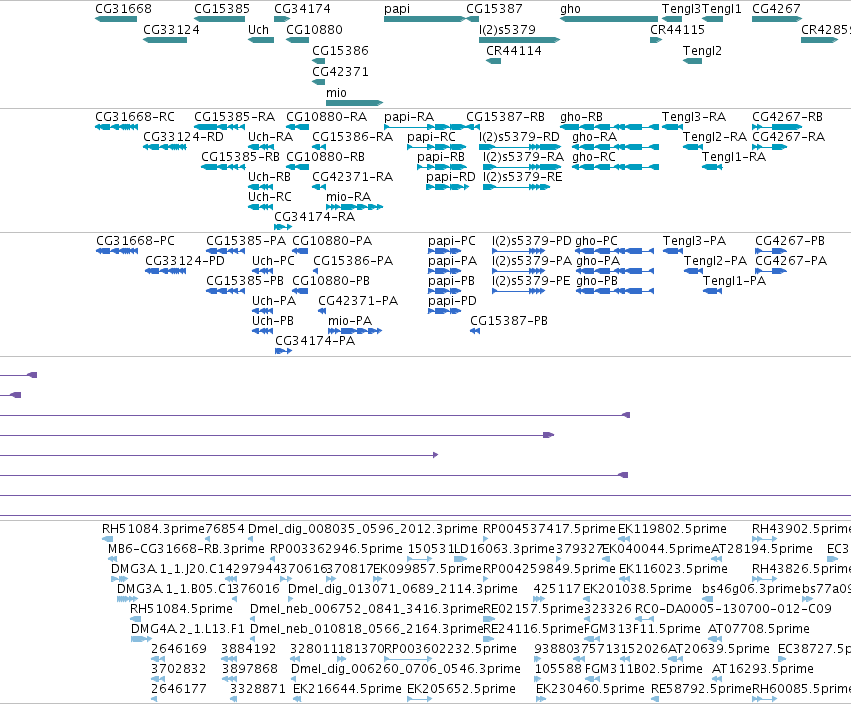Click the CG31668-PC protein label
This screenshot has height=704, width=851.
click(135, 240)
